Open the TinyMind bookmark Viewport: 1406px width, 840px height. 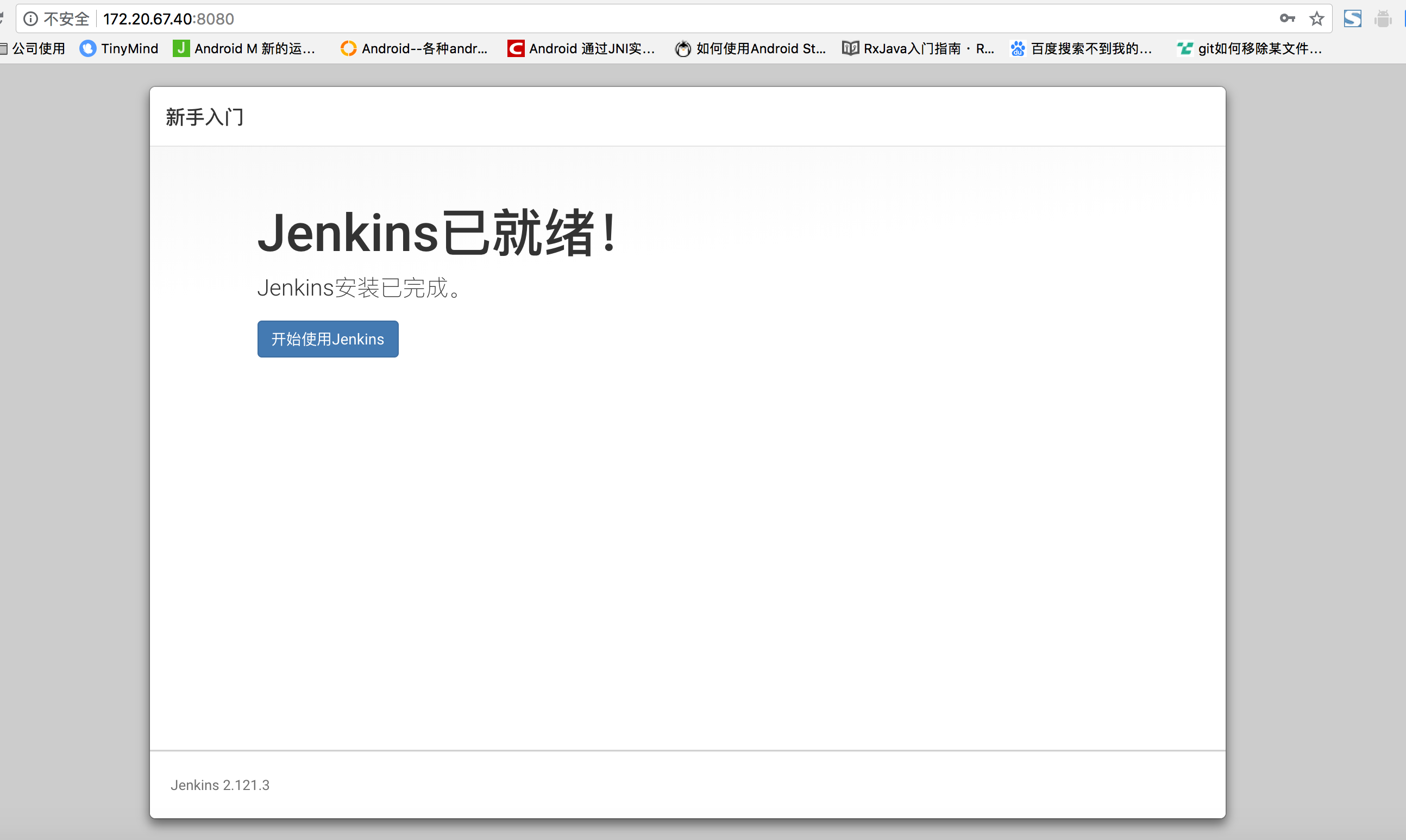120,49
